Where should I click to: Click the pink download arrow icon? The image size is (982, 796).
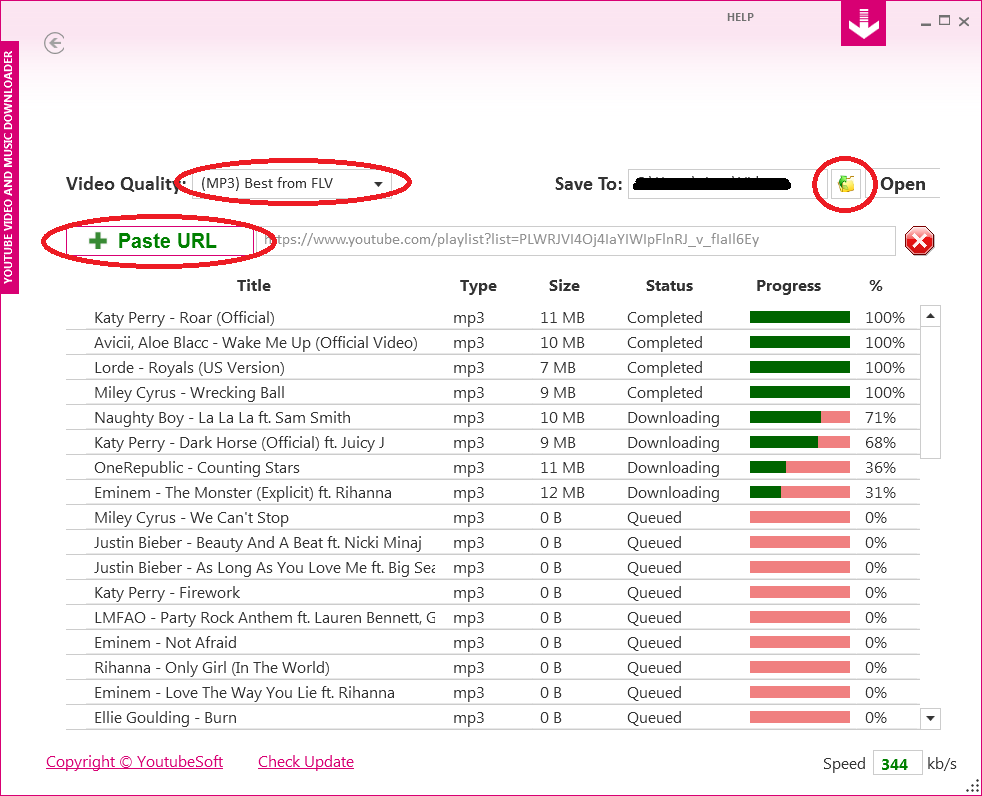[x=863, y=24]
